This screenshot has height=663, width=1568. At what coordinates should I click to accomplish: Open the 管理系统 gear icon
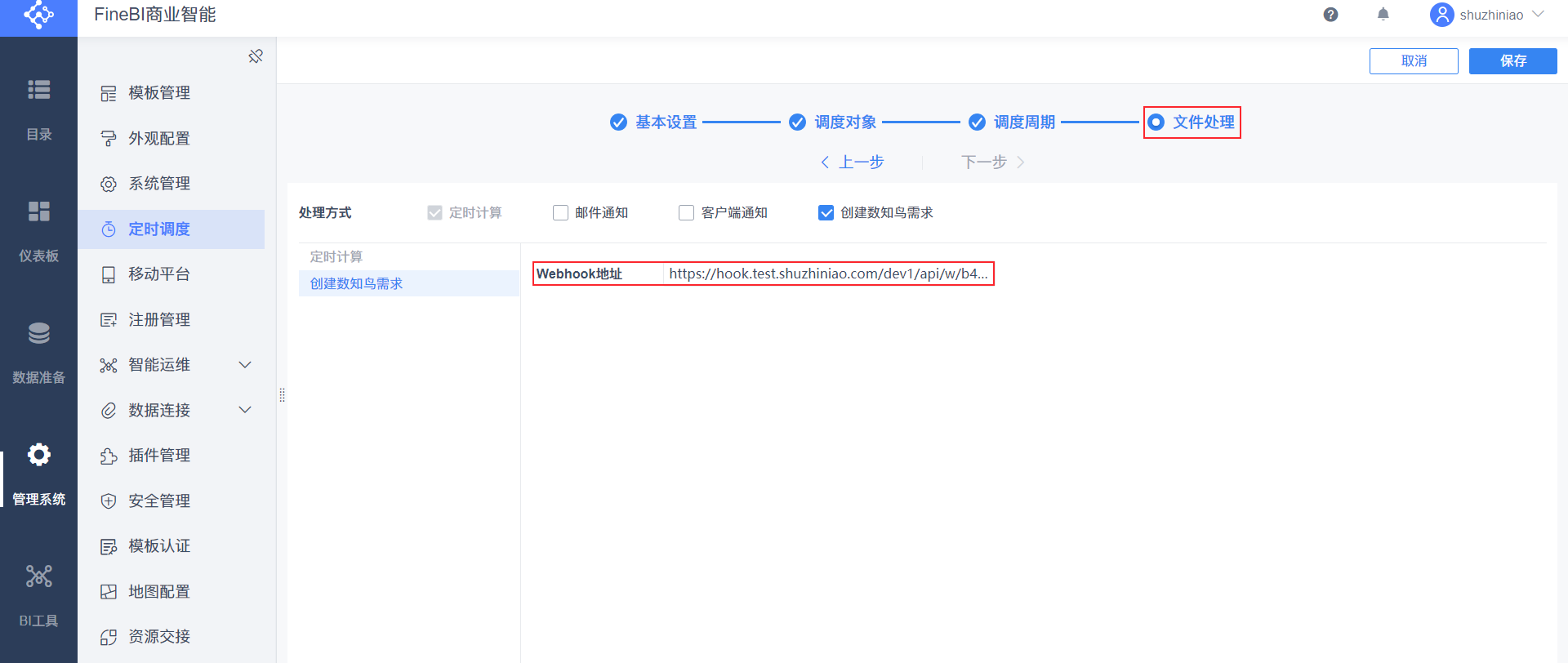coord(38,454)
